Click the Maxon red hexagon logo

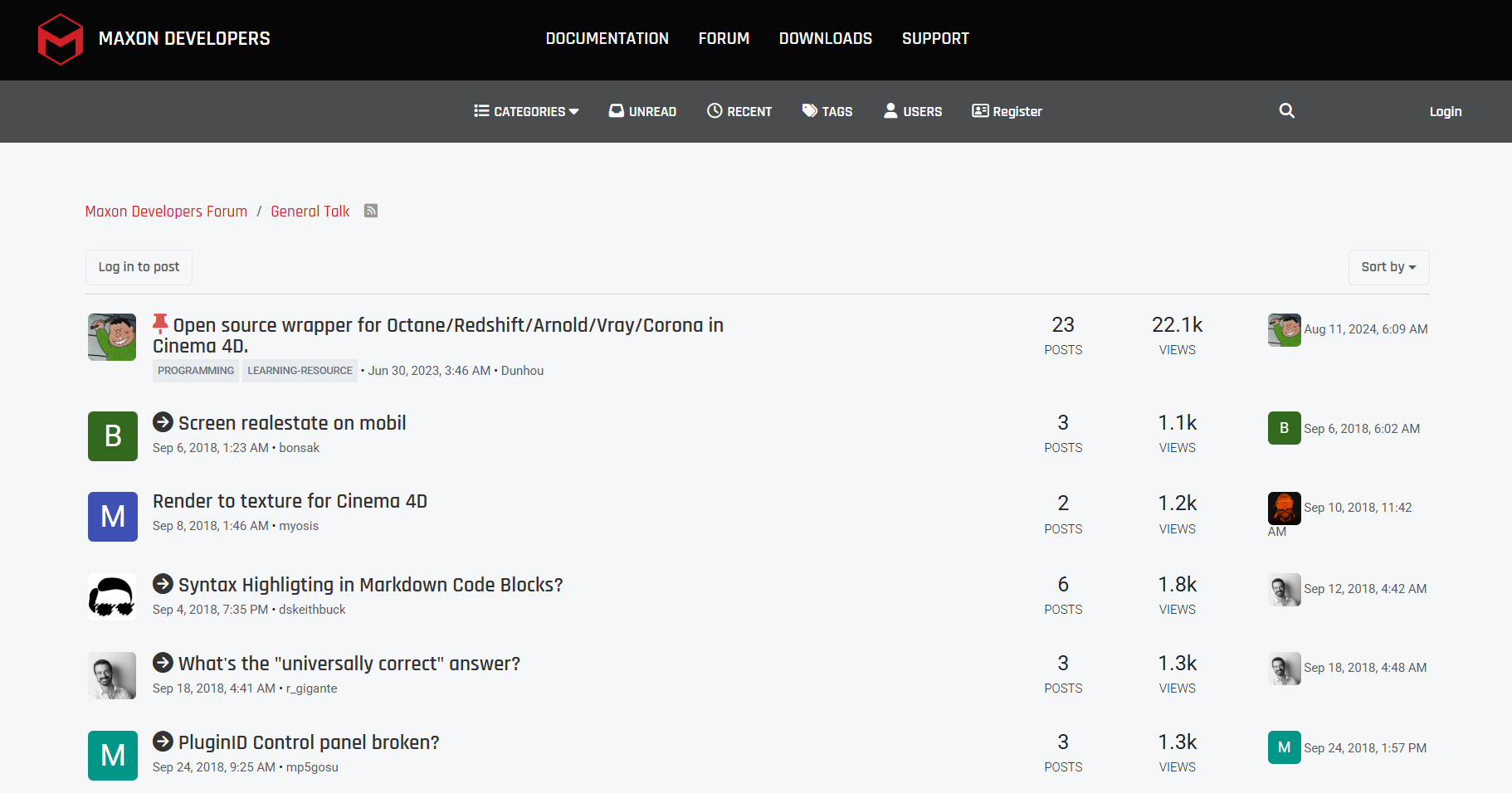point(61,39)
